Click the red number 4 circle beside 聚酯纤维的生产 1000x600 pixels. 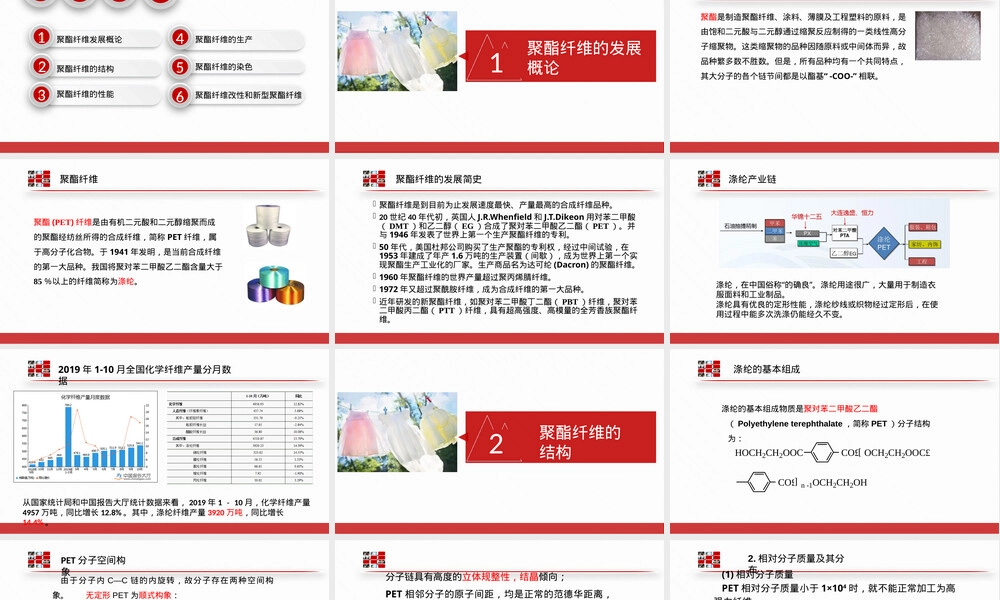pyautogui.click(x=180, y=38)
